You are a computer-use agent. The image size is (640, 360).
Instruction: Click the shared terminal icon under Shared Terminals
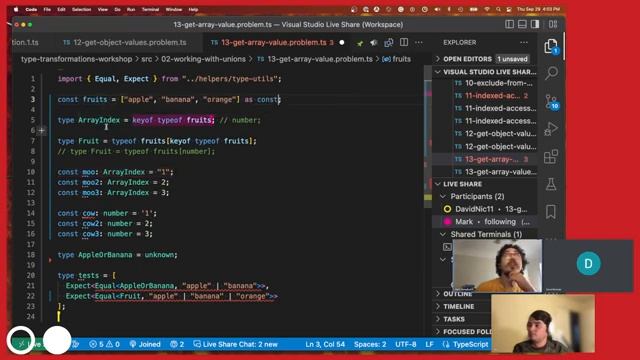pos(447,247)
